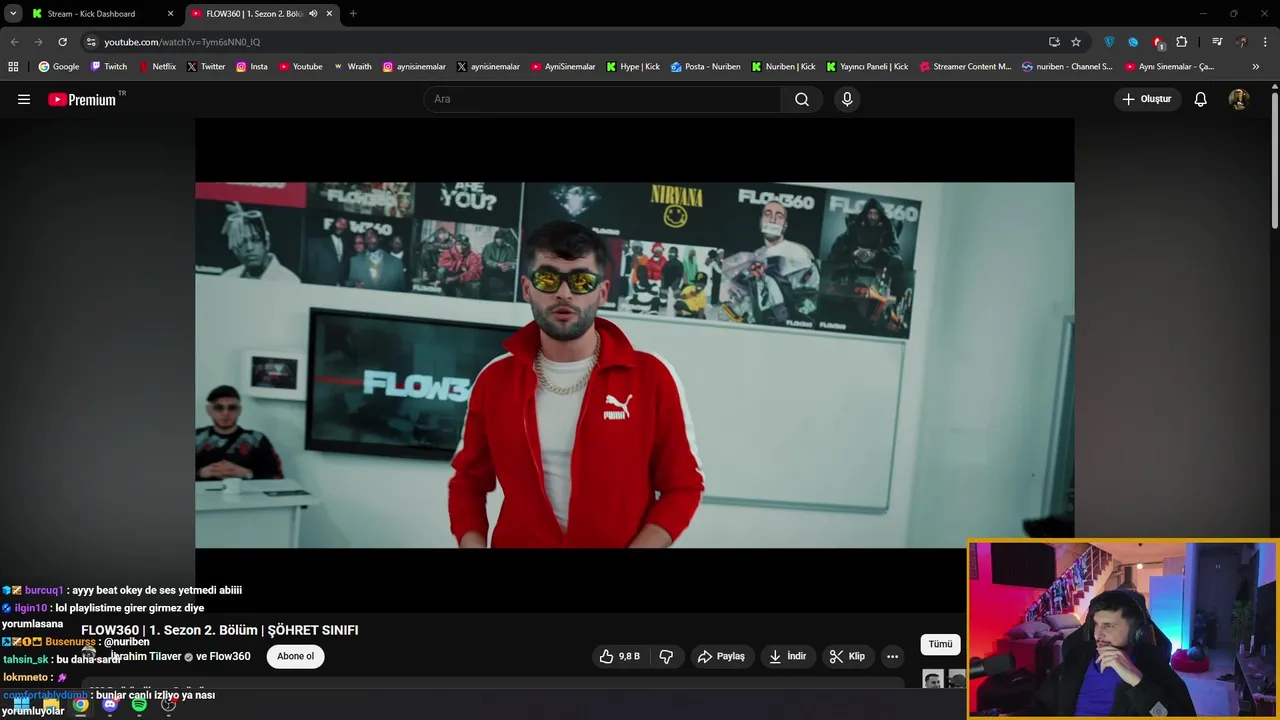Open the Oluştur create menu
Viewport: 1280px width, 720px height.
click(1146, 99)
